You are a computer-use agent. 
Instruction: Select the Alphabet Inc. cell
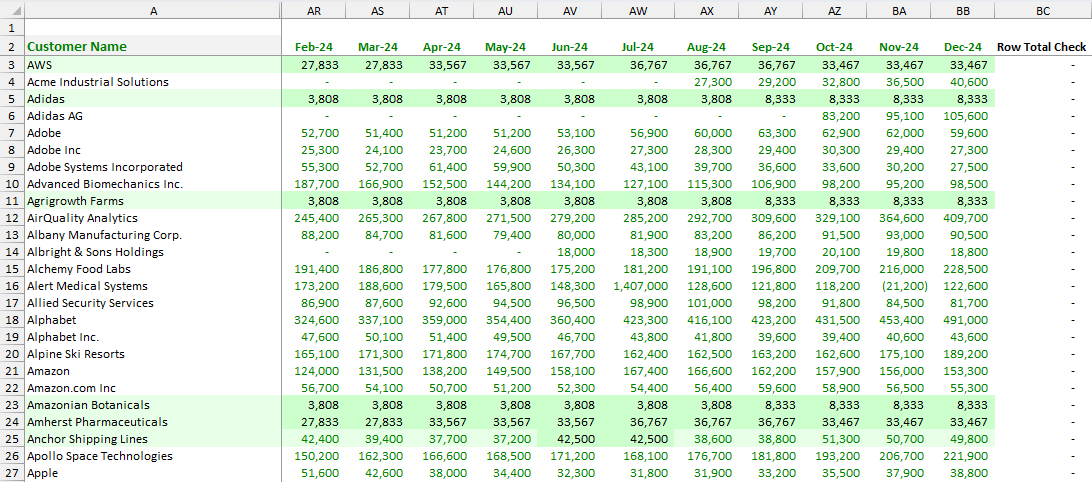point(153,336)
